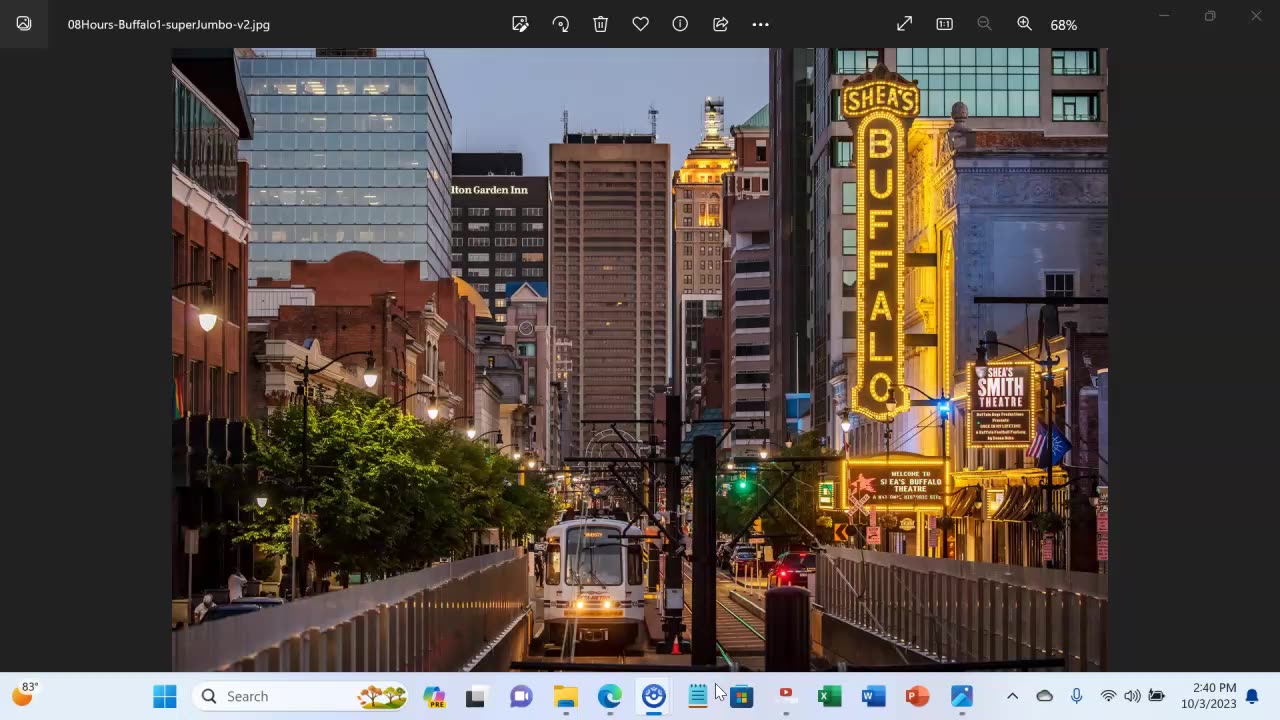Click the taskbar Search box
This screenshot has height=720, width=1280.
300,696
